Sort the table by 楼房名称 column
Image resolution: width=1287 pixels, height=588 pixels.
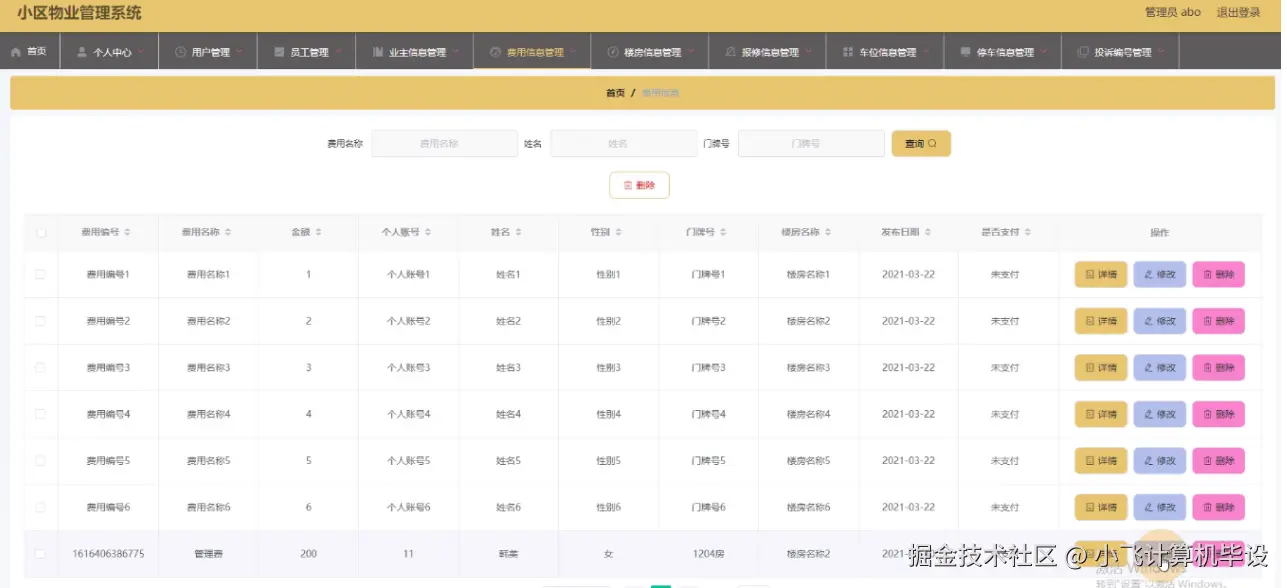(828, 232)
